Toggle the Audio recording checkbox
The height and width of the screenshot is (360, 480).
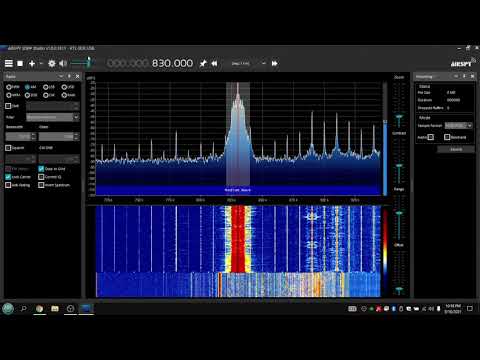coord(431,137)
